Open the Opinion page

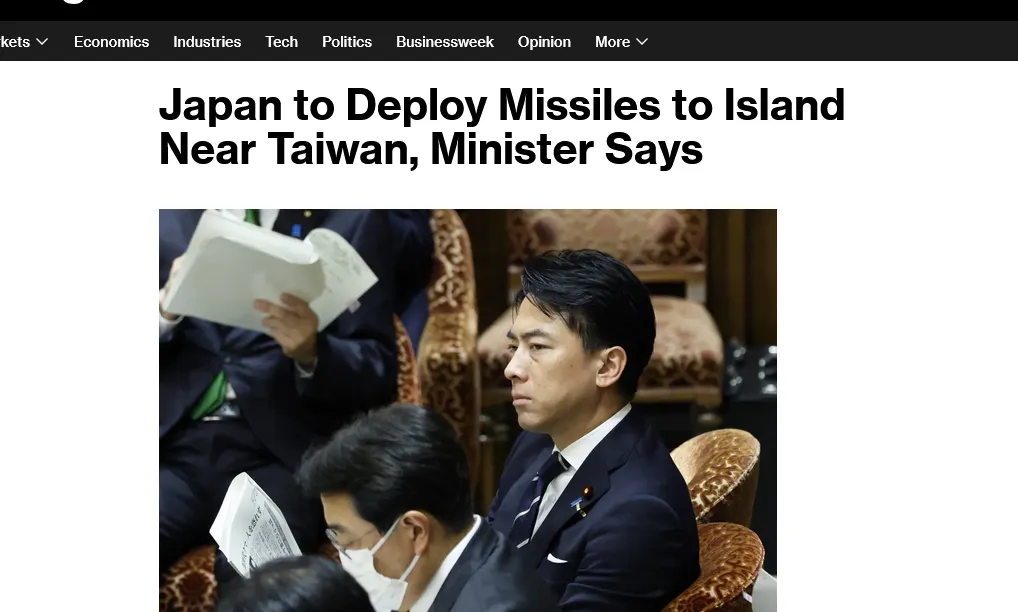point(544,42)
